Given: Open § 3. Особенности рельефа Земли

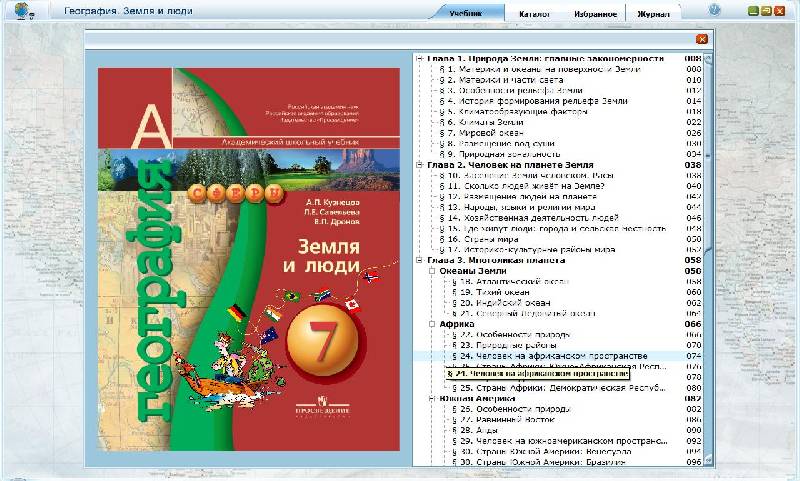Looking at the screenshot, I should [511, 90].
